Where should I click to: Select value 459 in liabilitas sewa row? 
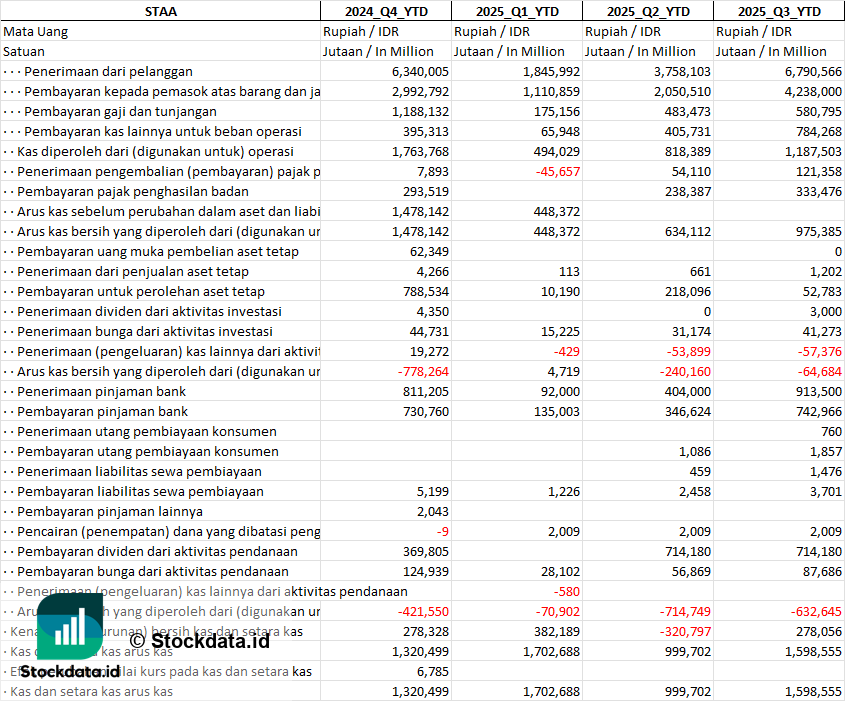[x=700, y=471]
